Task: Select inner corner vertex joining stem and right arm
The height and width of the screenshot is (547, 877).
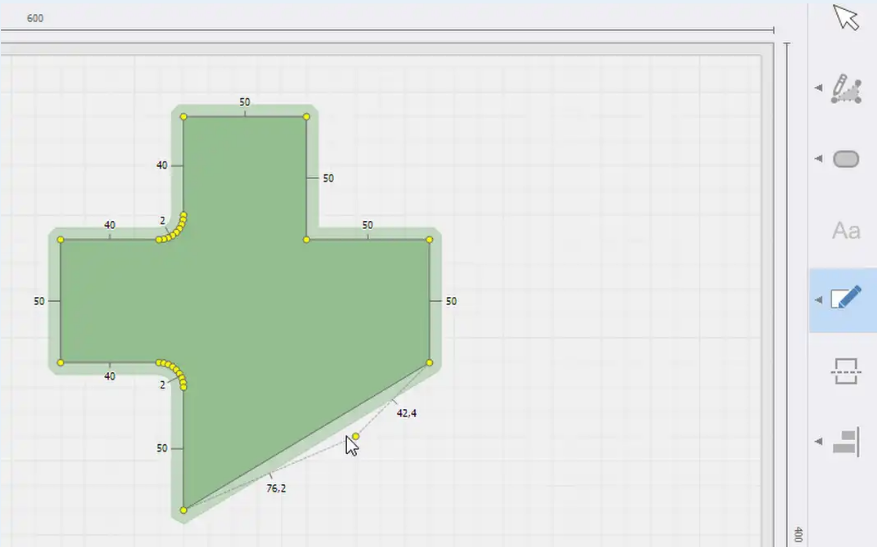Action: pyautogui.click(x=307, y=240)
